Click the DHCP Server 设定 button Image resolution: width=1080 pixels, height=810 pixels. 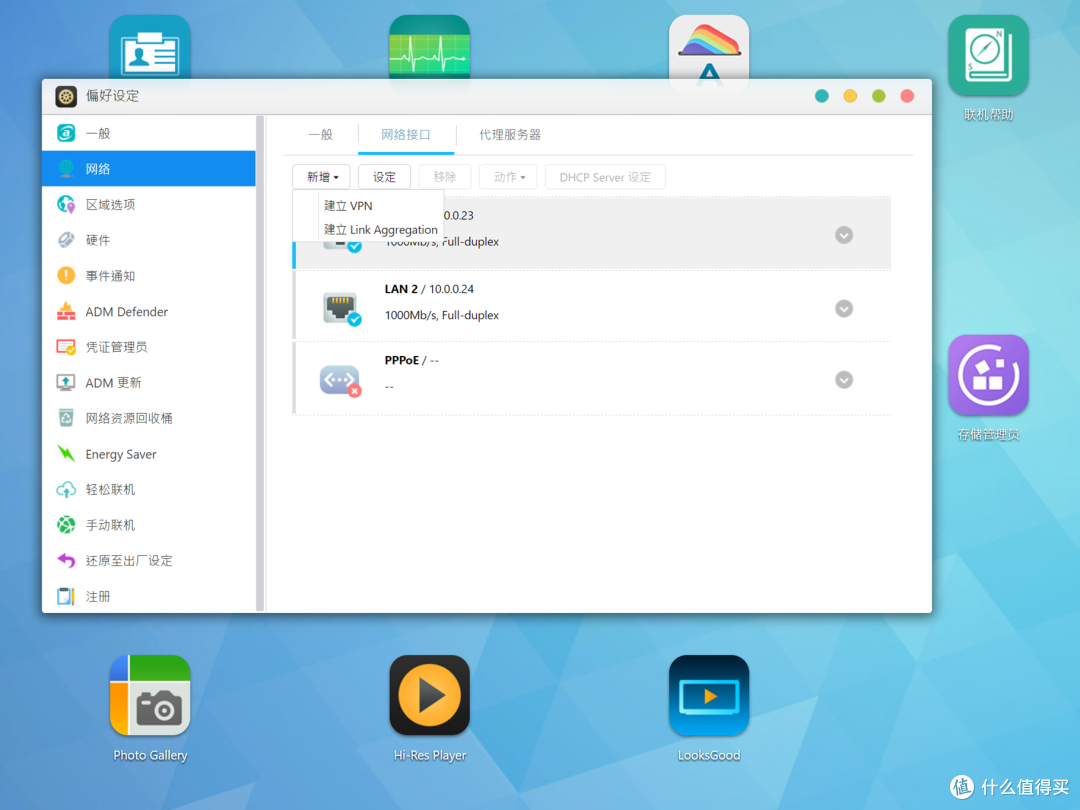coord(605,177)
